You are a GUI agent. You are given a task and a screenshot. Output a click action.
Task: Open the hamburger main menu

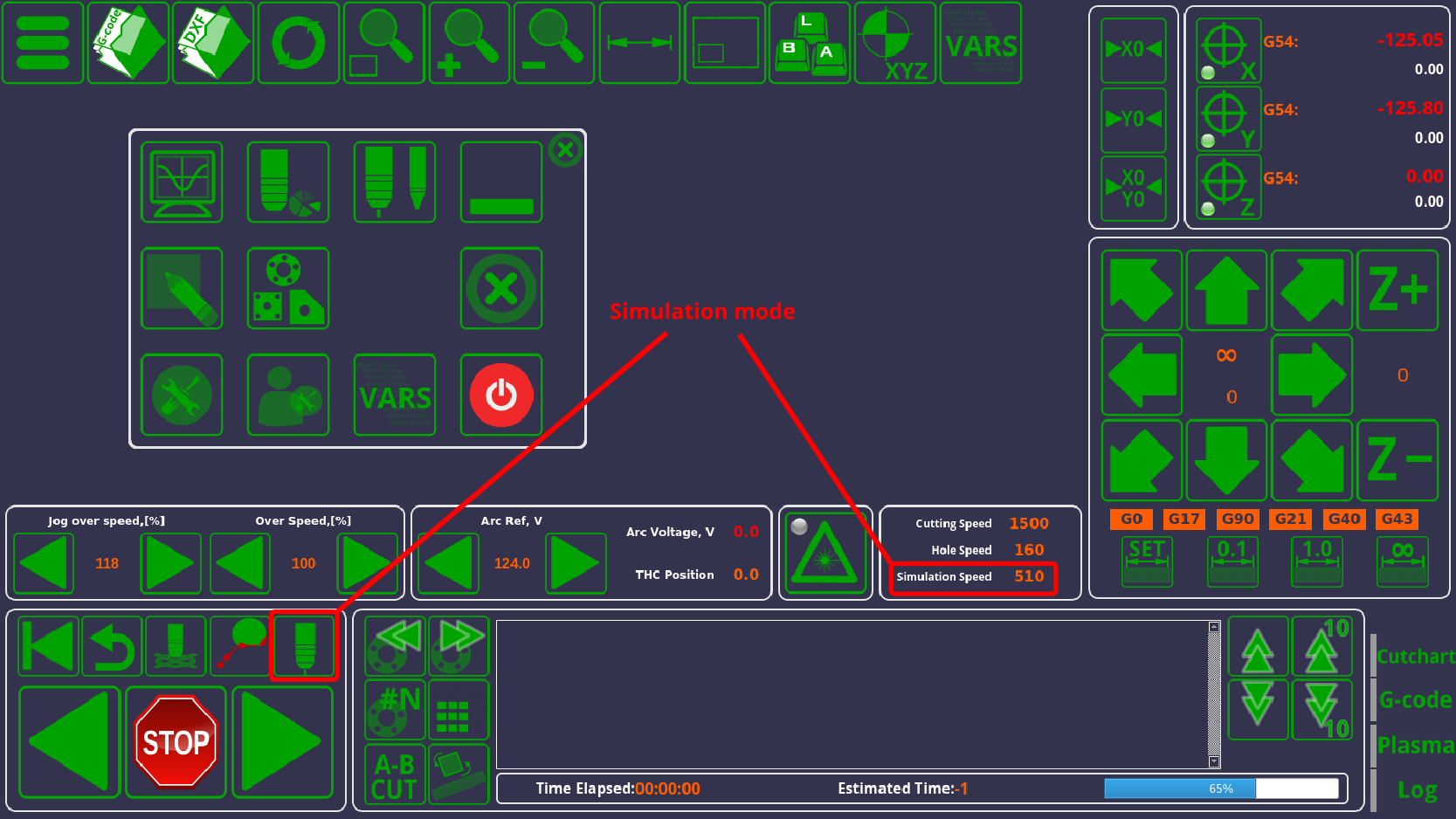43,43
